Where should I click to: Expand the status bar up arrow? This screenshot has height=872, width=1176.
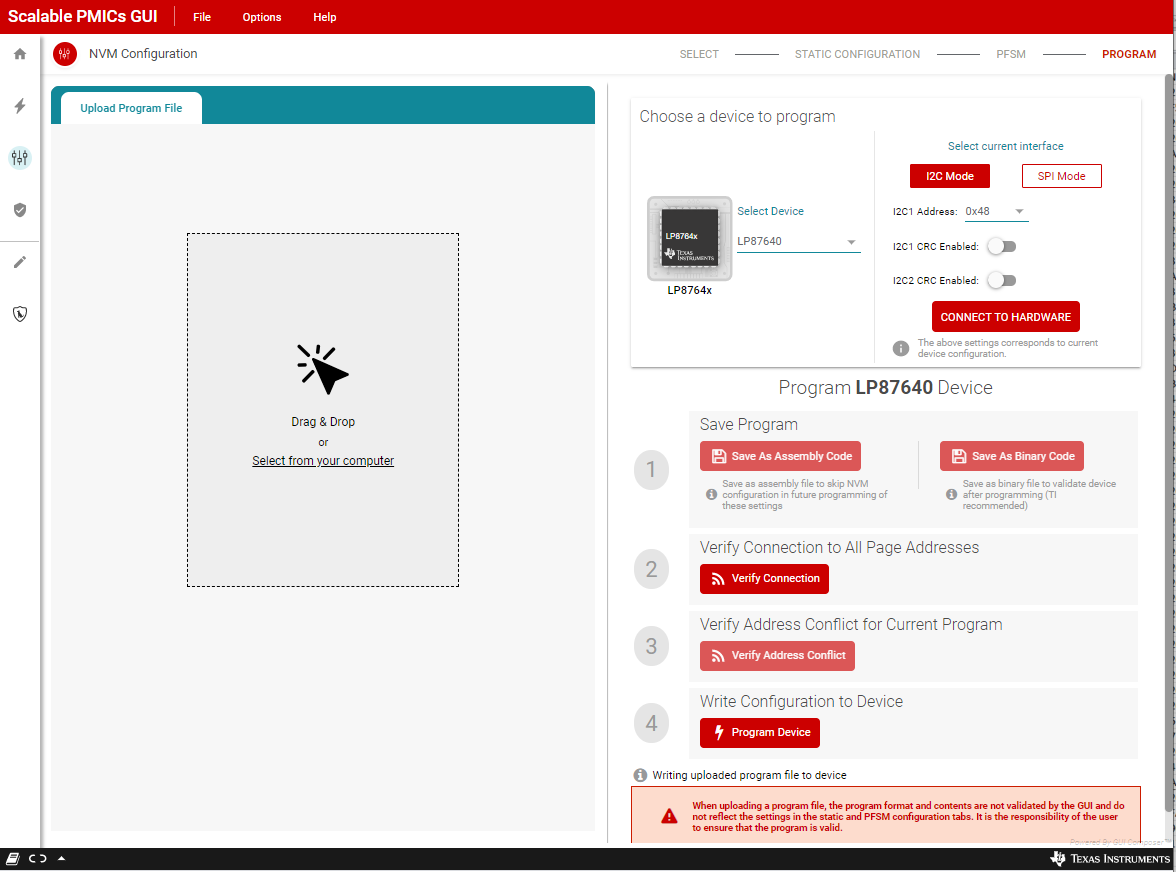[x=61, y=859]
